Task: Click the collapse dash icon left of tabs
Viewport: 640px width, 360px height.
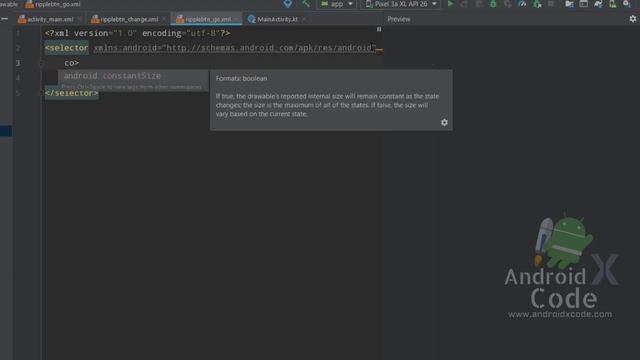Action: pyautogui.click(x=4, y=19)
